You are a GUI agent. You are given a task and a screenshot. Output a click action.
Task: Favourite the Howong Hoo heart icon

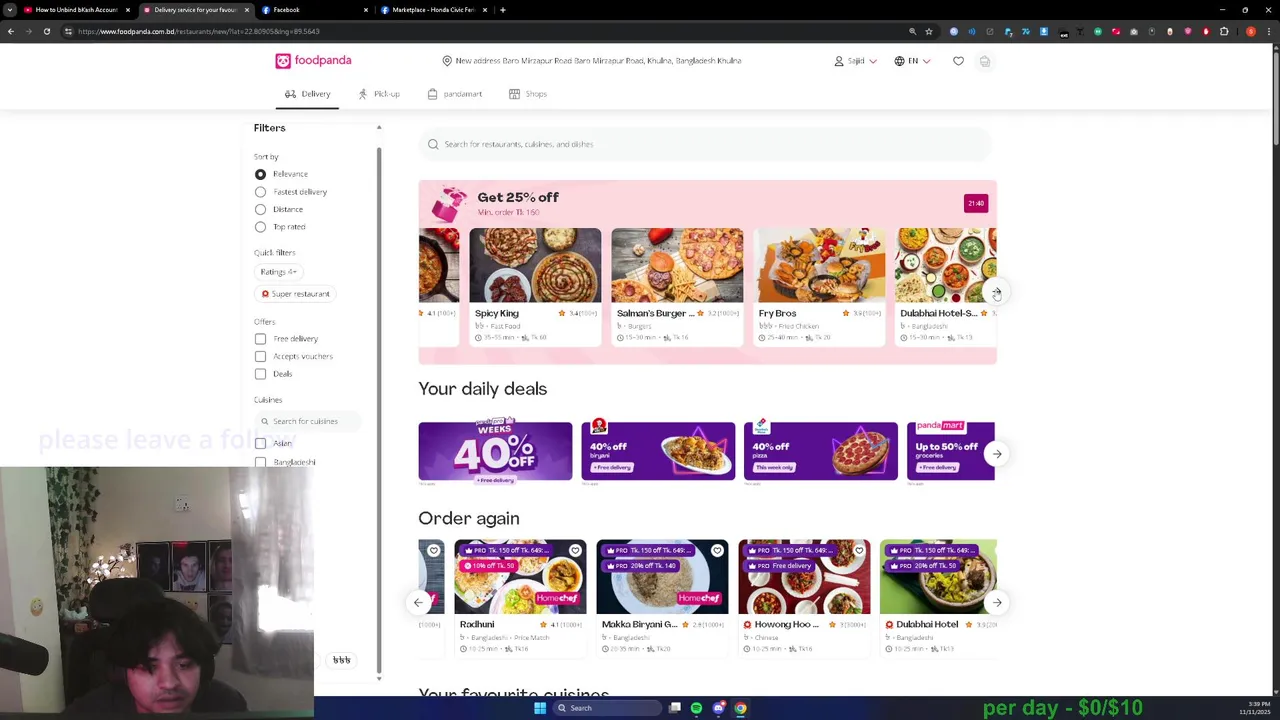[x=859, y=550]
